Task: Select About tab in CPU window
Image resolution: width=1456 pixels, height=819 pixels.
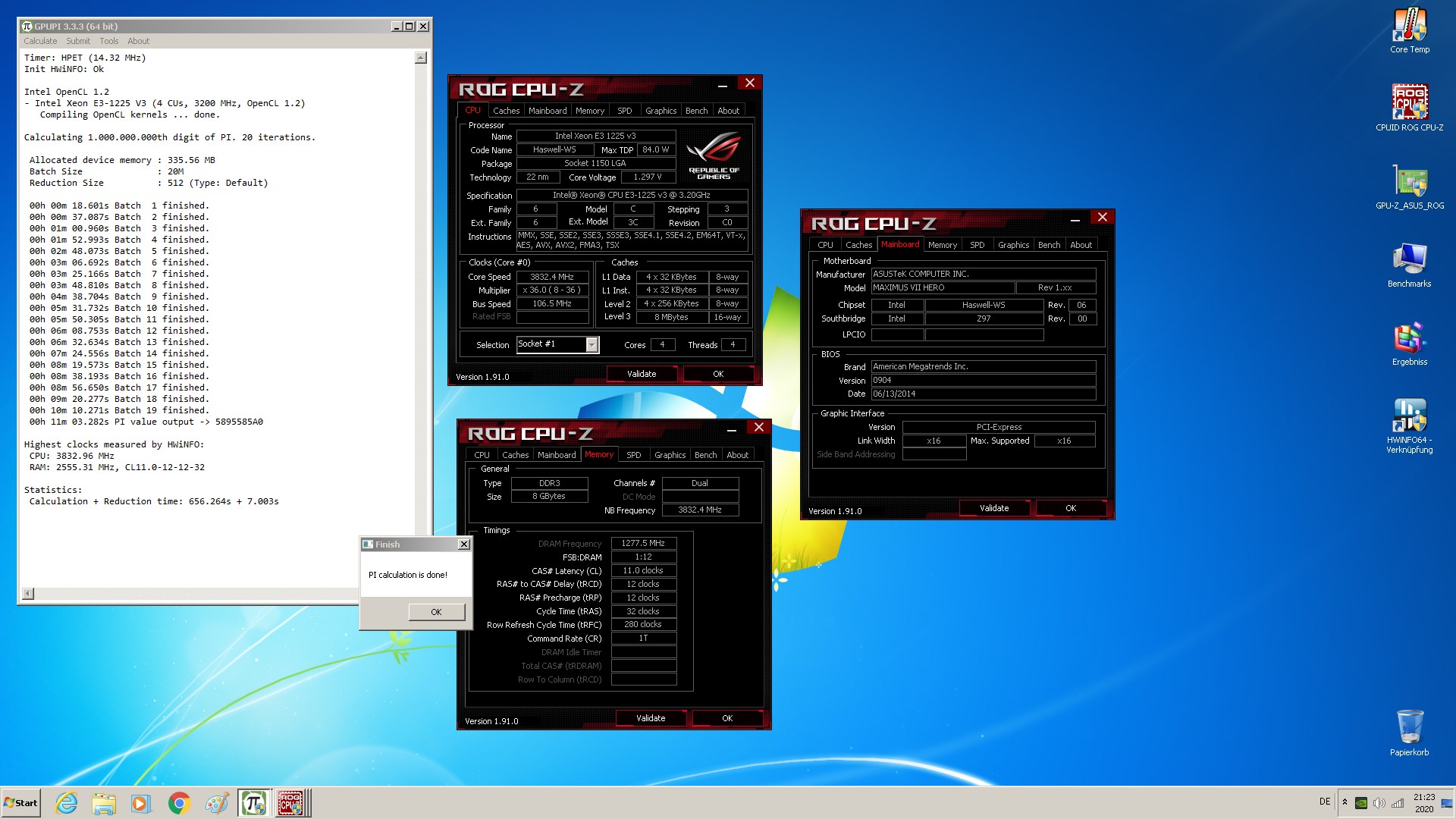Action: point(728,111)
